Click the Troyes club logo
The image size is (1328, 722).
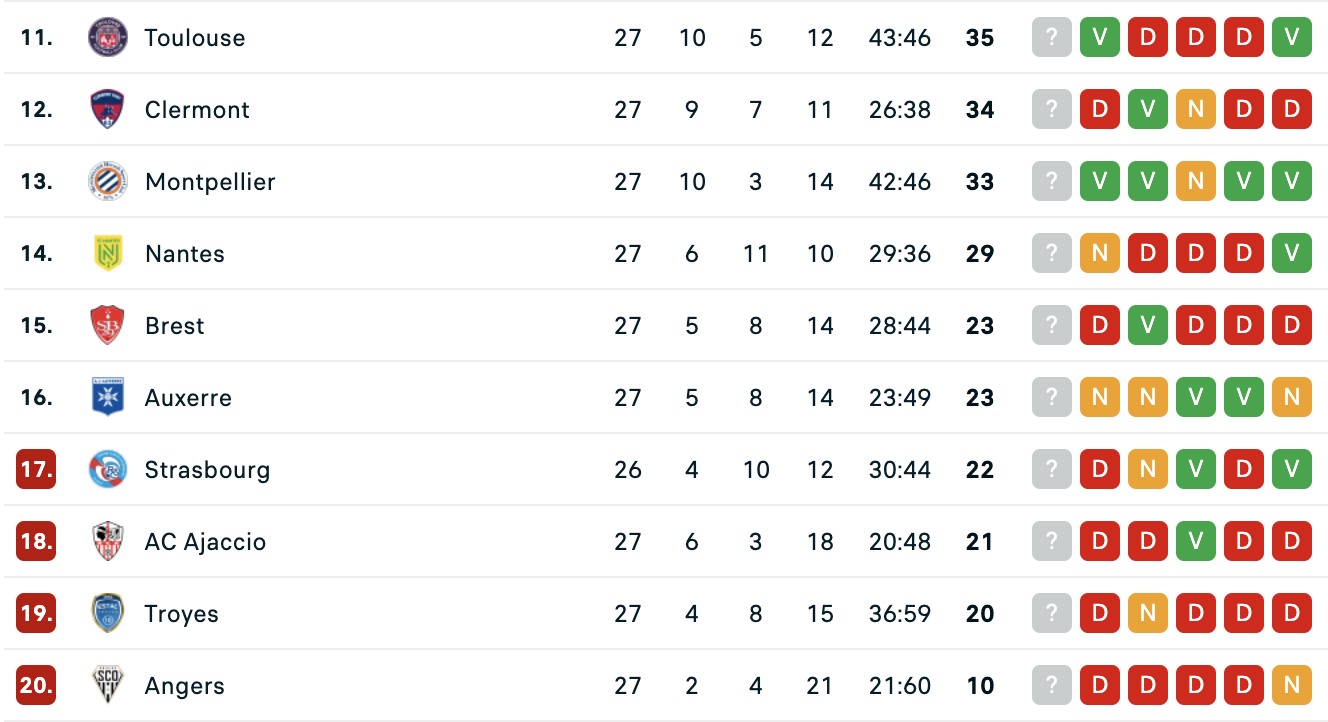click(x=107, y=614)
